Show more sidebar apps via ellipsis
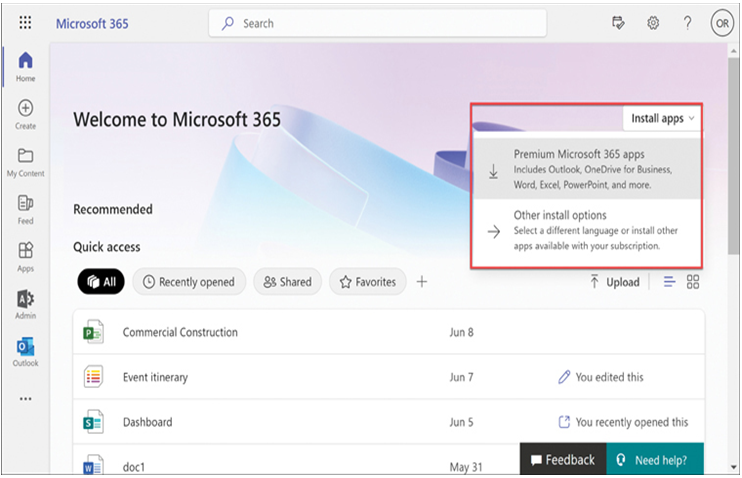The height and width of the screenshot is (478, 742). (x=26, y=399)
